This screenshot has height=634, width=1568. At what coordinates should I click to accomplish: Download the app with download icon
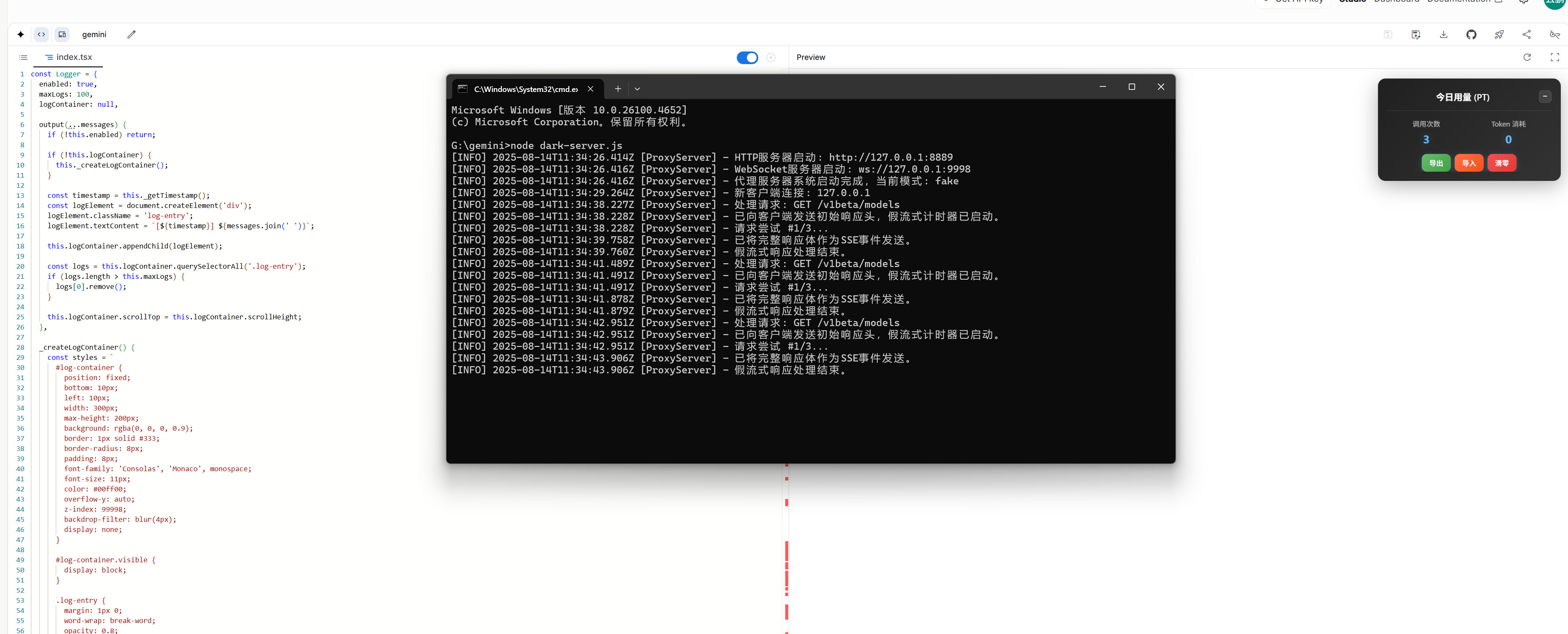click(1443, 35)
